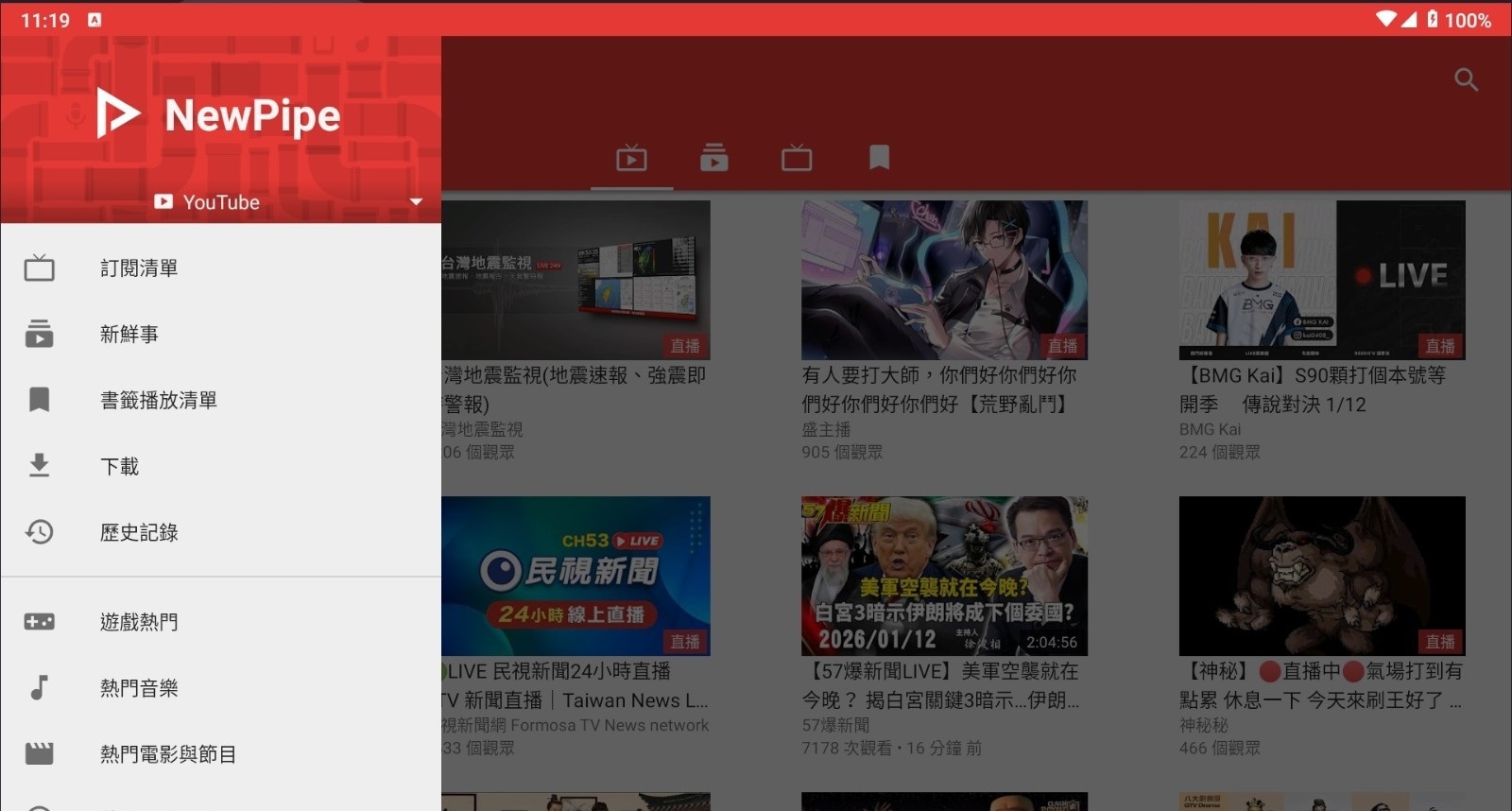
Task: Select the YouTube service label
Action: coord(221,202)
